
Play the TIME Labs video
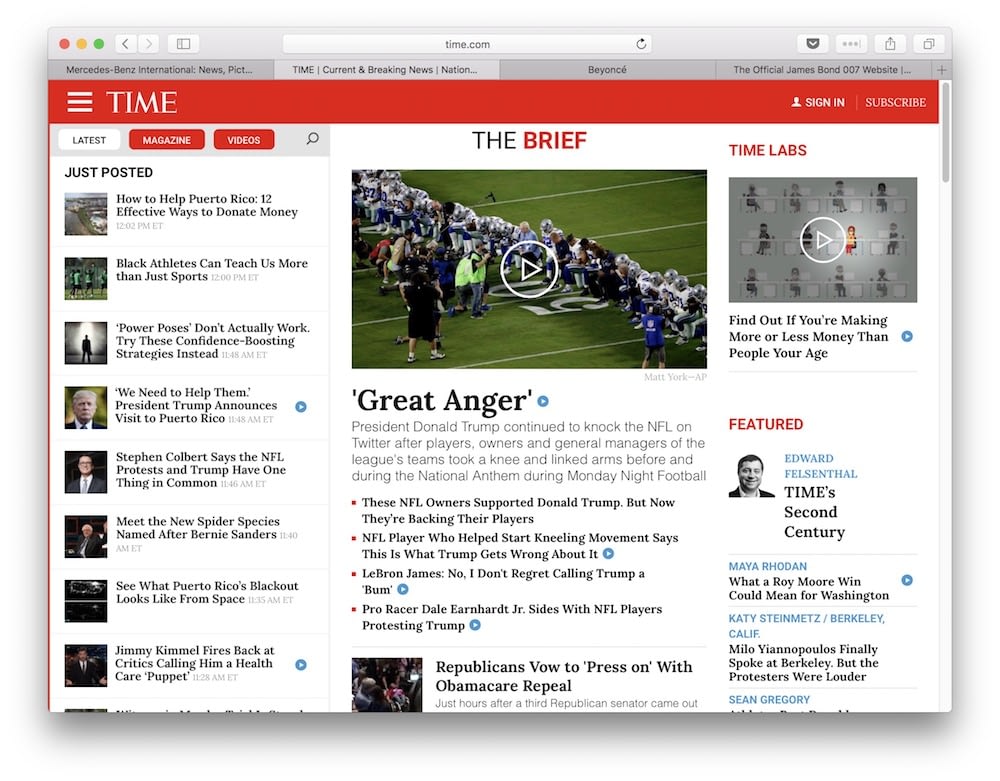823,240
